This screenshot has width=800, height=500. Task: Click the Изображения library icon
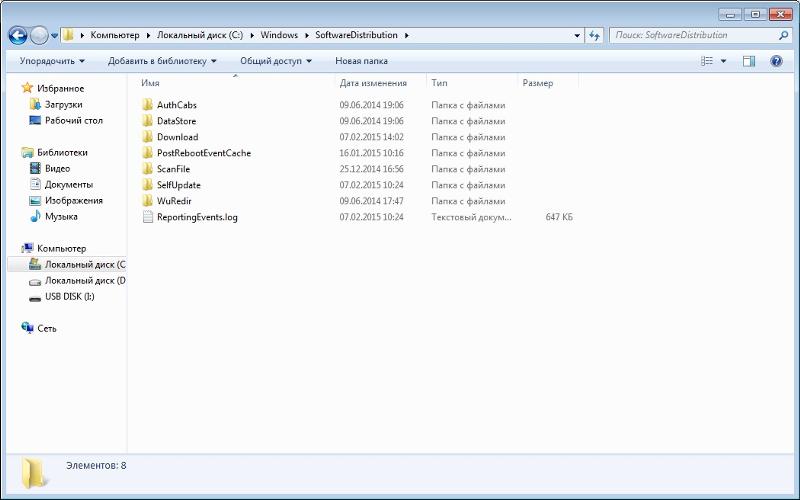(35, 201)
